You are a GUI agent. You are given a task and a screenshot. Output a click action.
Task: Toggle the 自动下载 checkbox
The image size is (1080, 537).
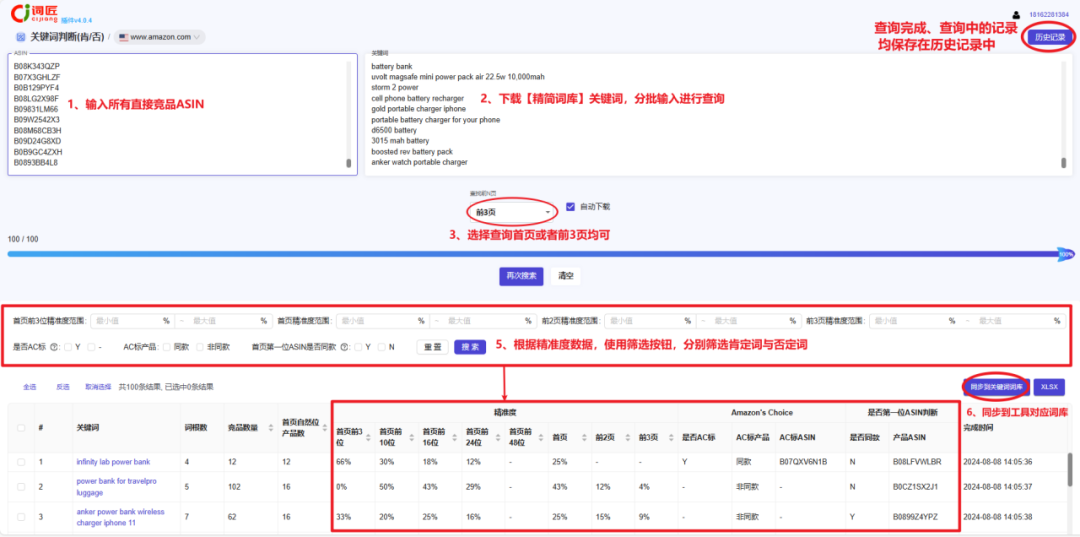coord(570,206)
